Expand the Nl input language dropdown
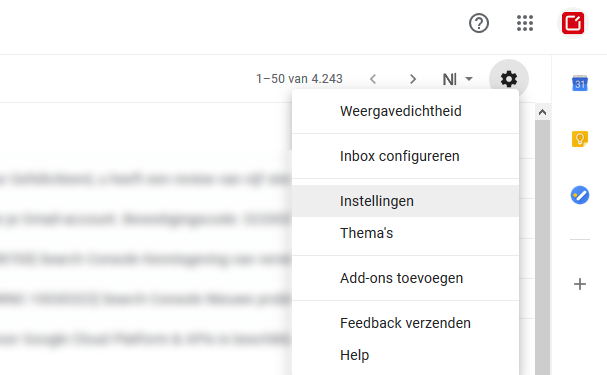 point(458,79)
